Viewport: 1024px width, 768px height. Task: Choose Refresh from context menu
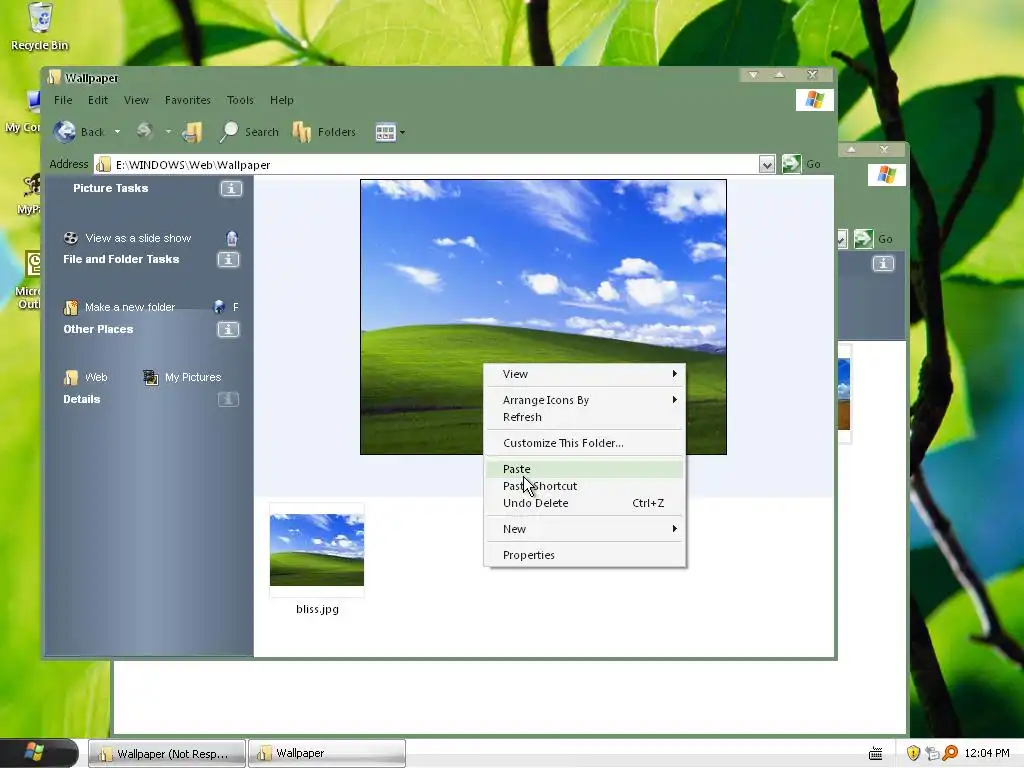coord(584,417)
